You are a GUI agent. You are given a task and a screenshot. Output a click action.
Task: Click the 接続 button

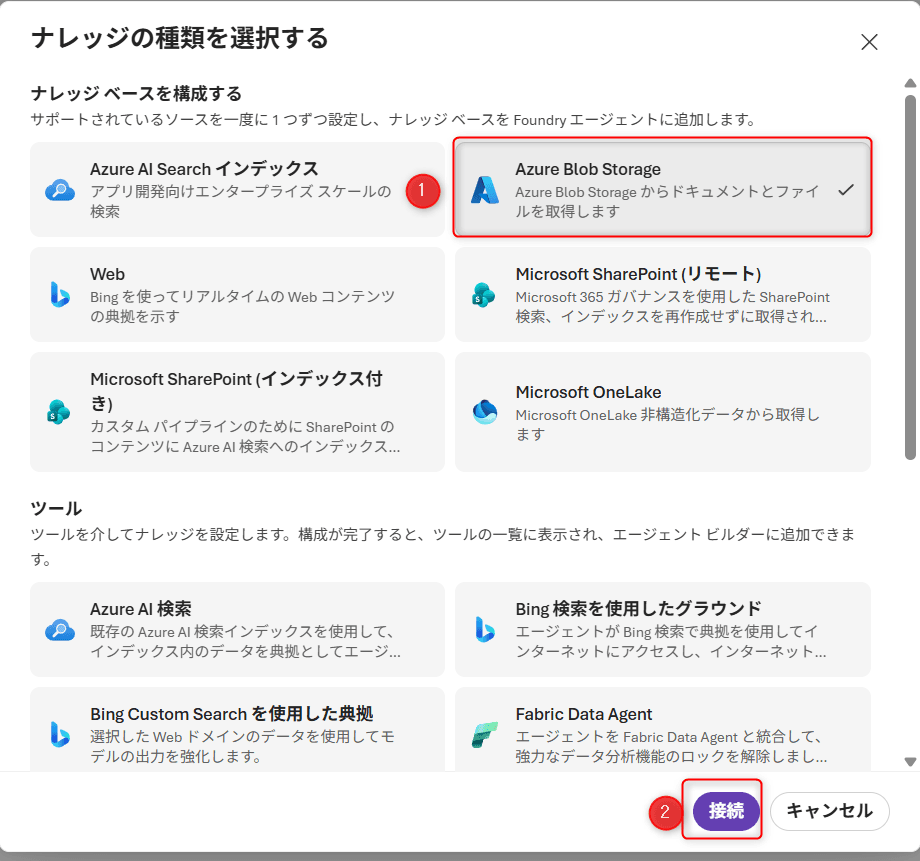[726, 811]
